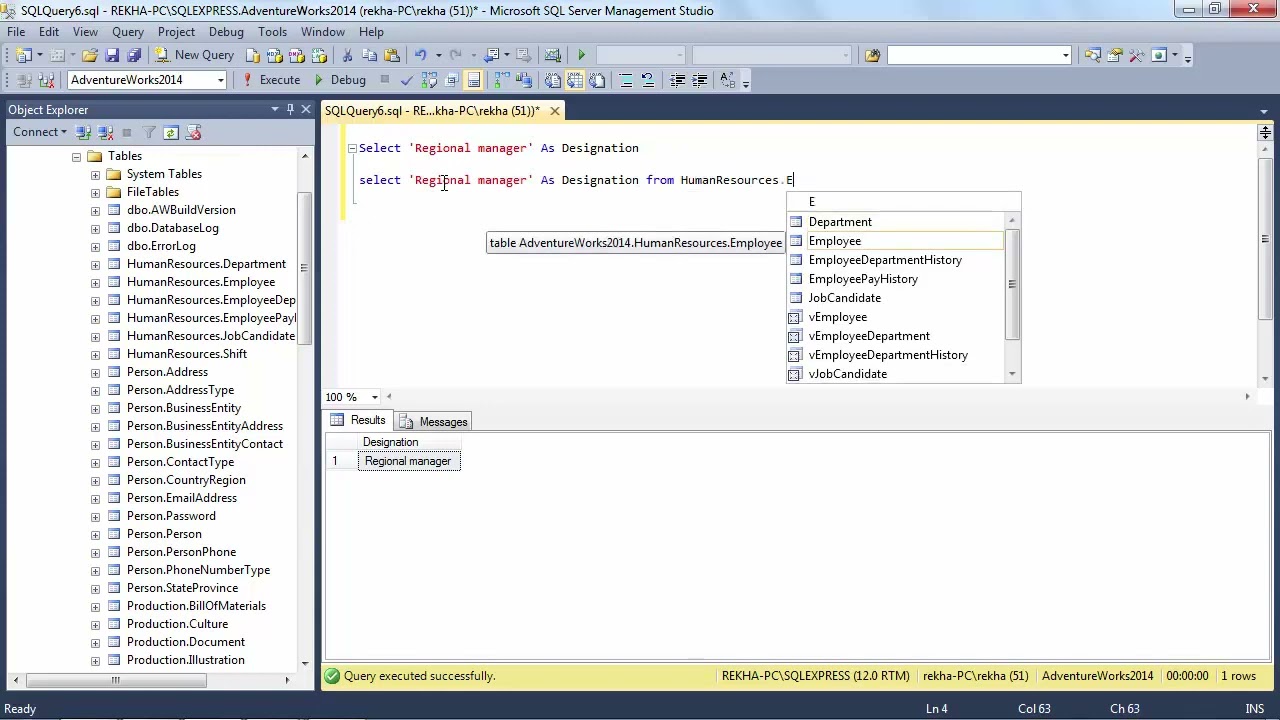Screen dimensions: 1280x720
Task: Click the Decrease Indent icon
Action: click(677, 80)
